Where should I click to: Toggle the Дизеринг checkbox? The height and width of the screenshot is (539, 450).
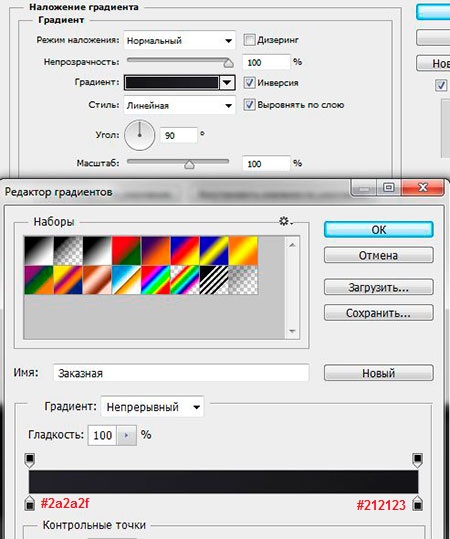249,40
